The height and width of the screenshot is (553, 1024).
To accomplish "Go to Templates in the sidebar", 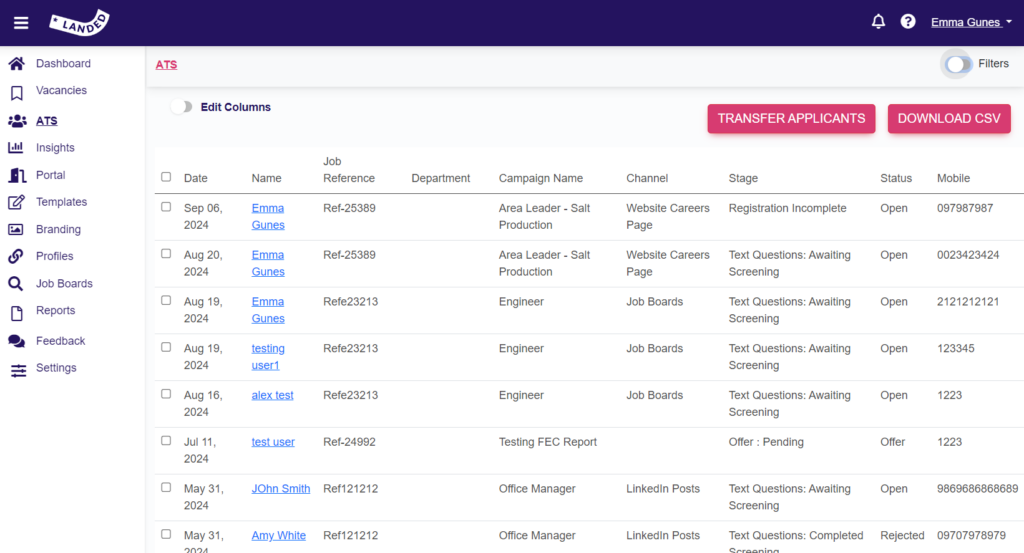I will [x=61, y=202].
